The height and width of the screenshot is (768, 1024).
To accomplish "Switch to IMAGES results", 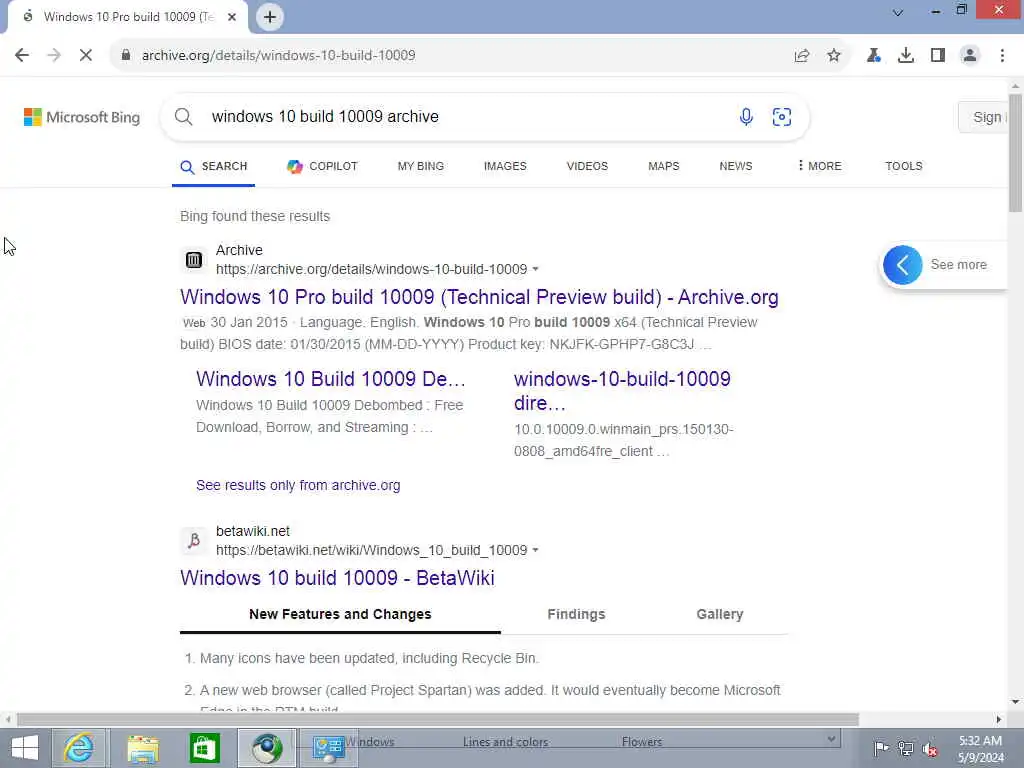I will pyautogui.click(x=505, y=167).
